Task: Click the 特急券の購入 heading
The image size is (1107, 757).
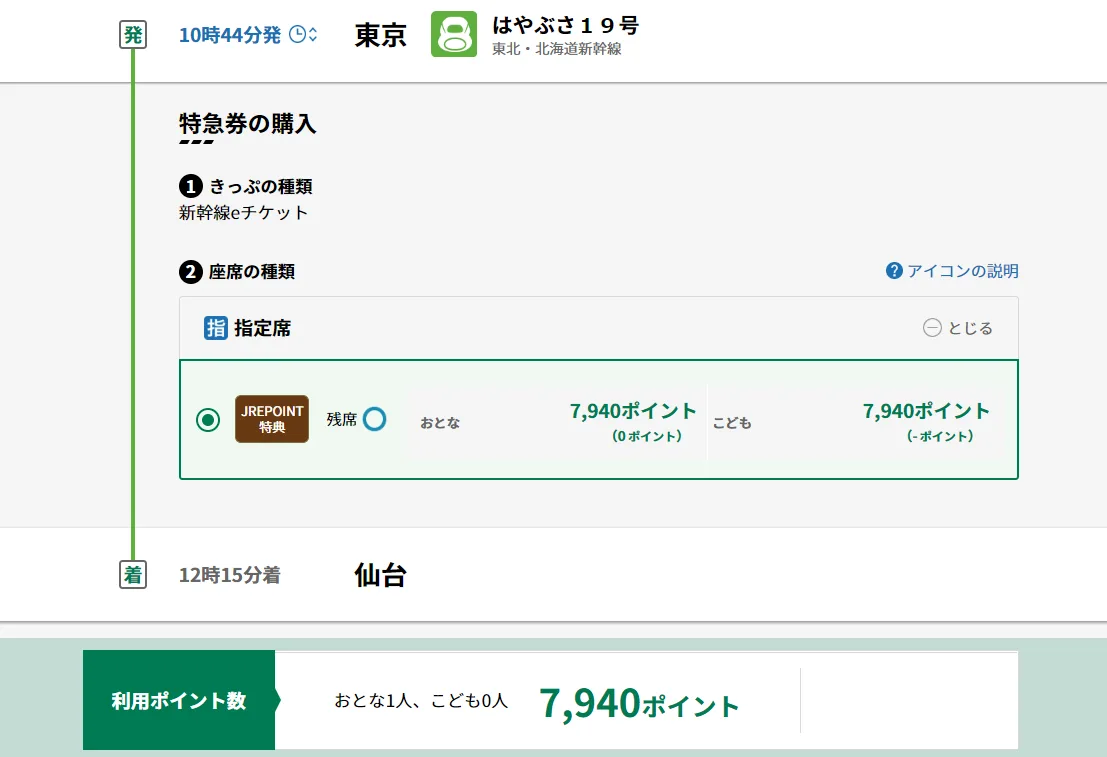Action: tap(248, 124)
